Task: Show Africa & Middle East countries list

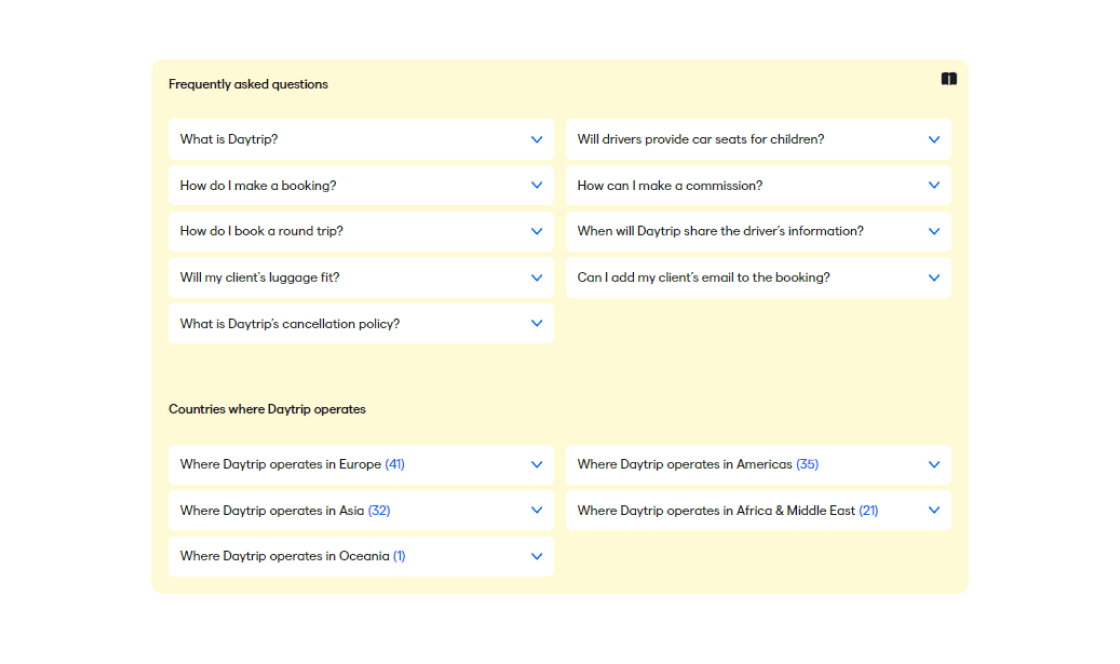Action: [759, 510]
